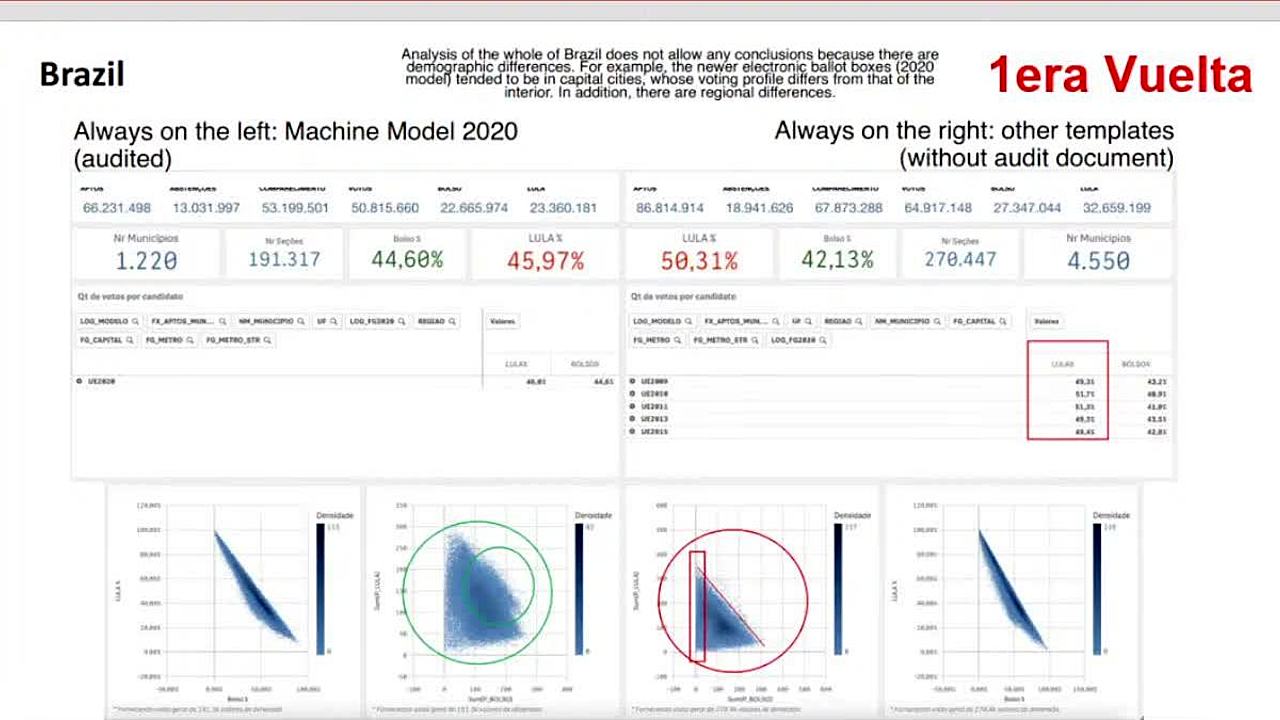This screenshot has width=1280, height=720.
Task: Select the left FX_APTOS_MUN dimension chip
Action: click(x=181, y=322)
